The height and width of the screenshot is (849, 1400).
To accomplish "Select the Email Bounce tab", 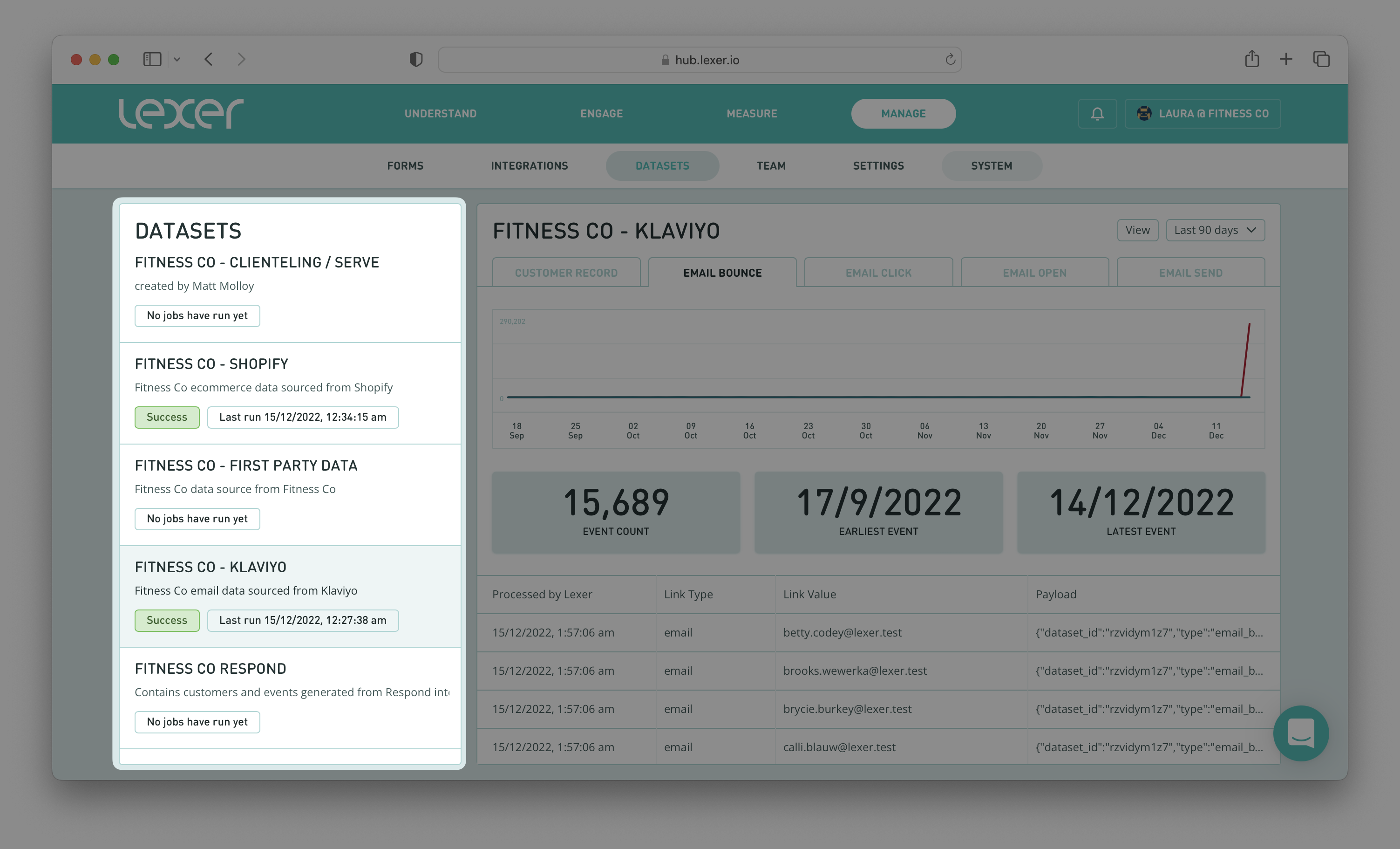I will 722,273.
